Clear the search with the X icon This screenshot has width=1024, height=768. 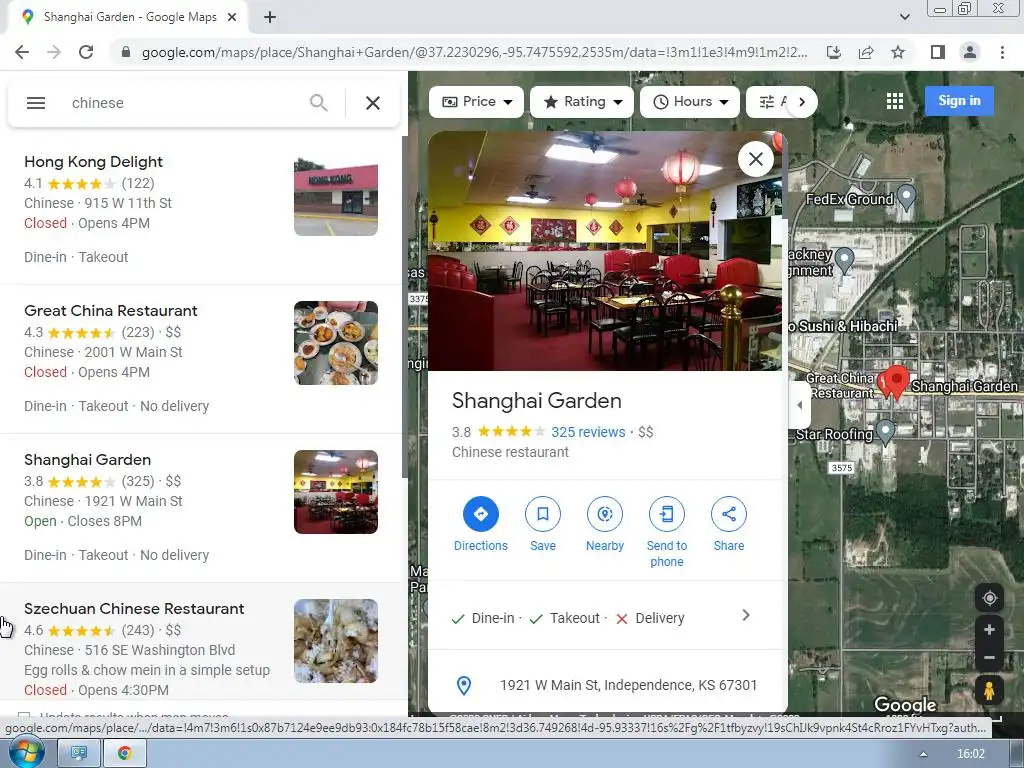(372, 103)
